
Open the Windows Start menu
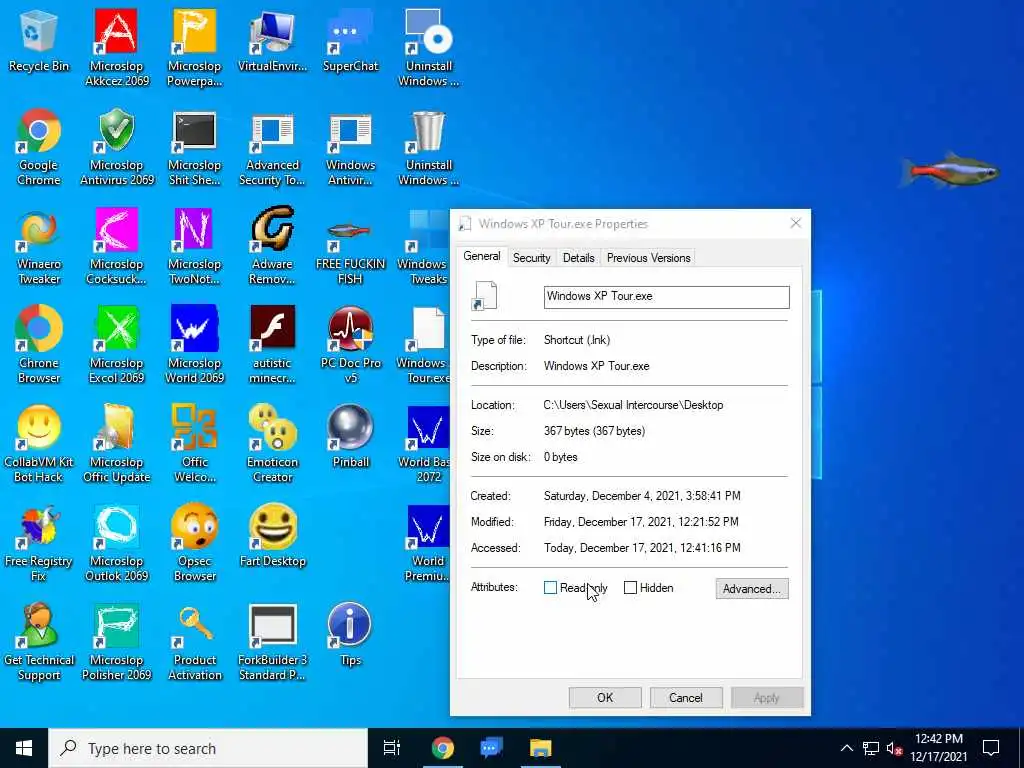point(24,748)
